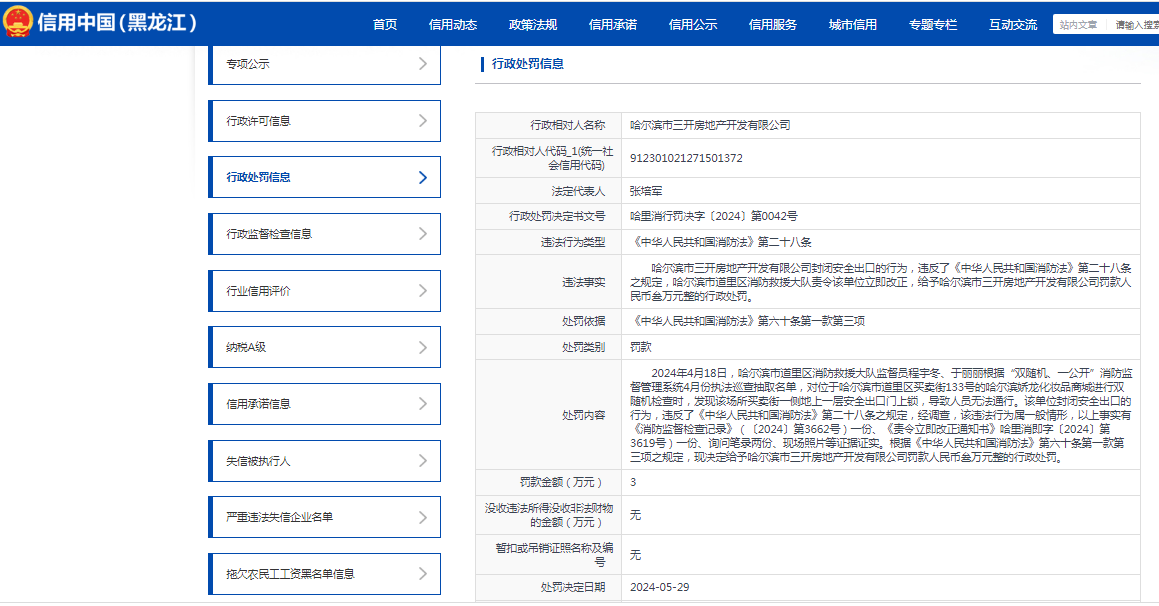Click the chevron icon for 行业信用评价

coord(423,291)
